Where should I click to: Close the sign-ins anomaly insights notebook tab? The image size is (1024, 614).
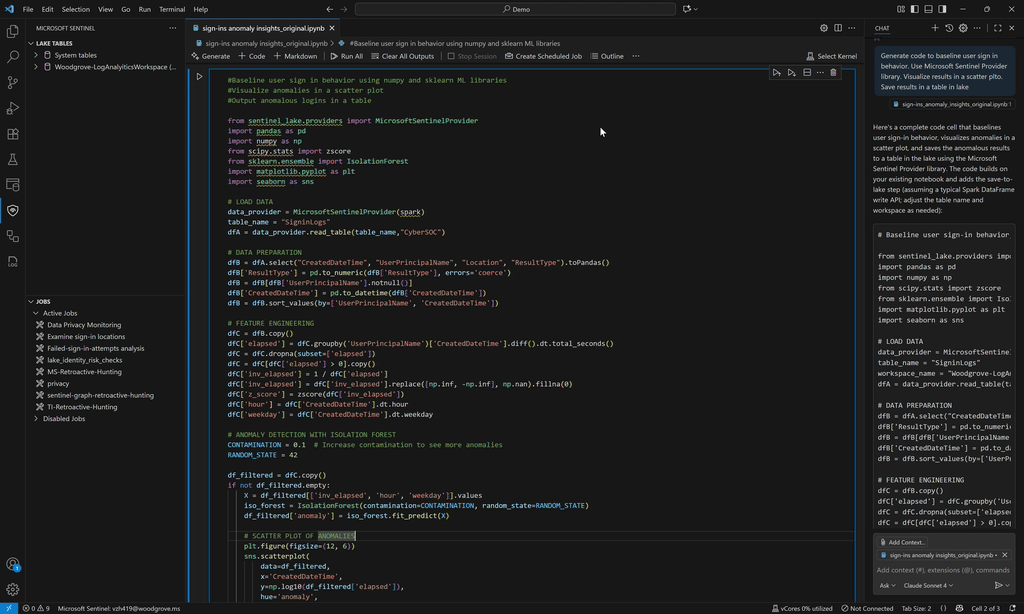tap(333, 29)
